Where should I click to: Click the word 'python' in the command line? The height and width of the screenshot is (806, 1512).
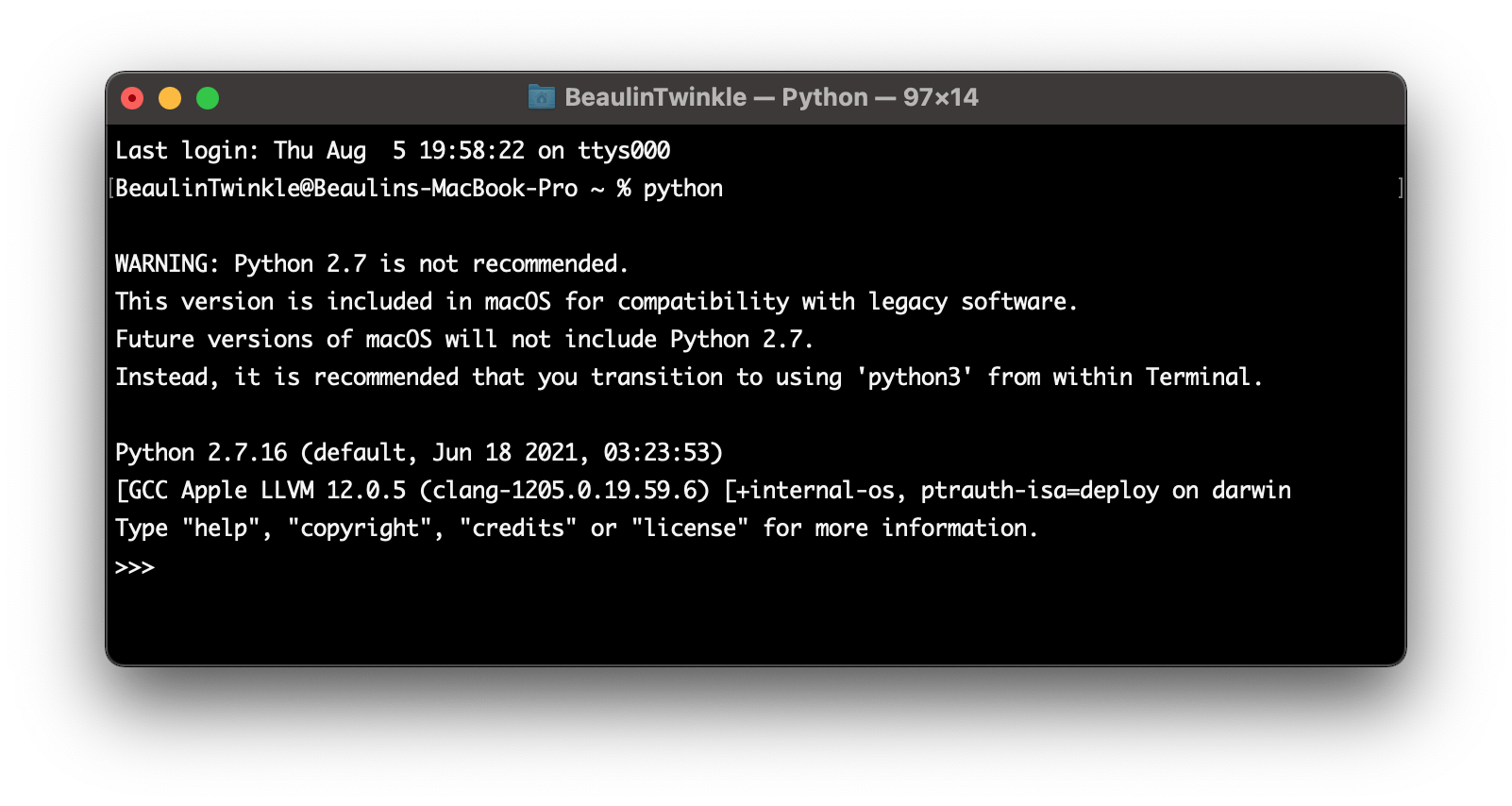click(x=682, y=188)
